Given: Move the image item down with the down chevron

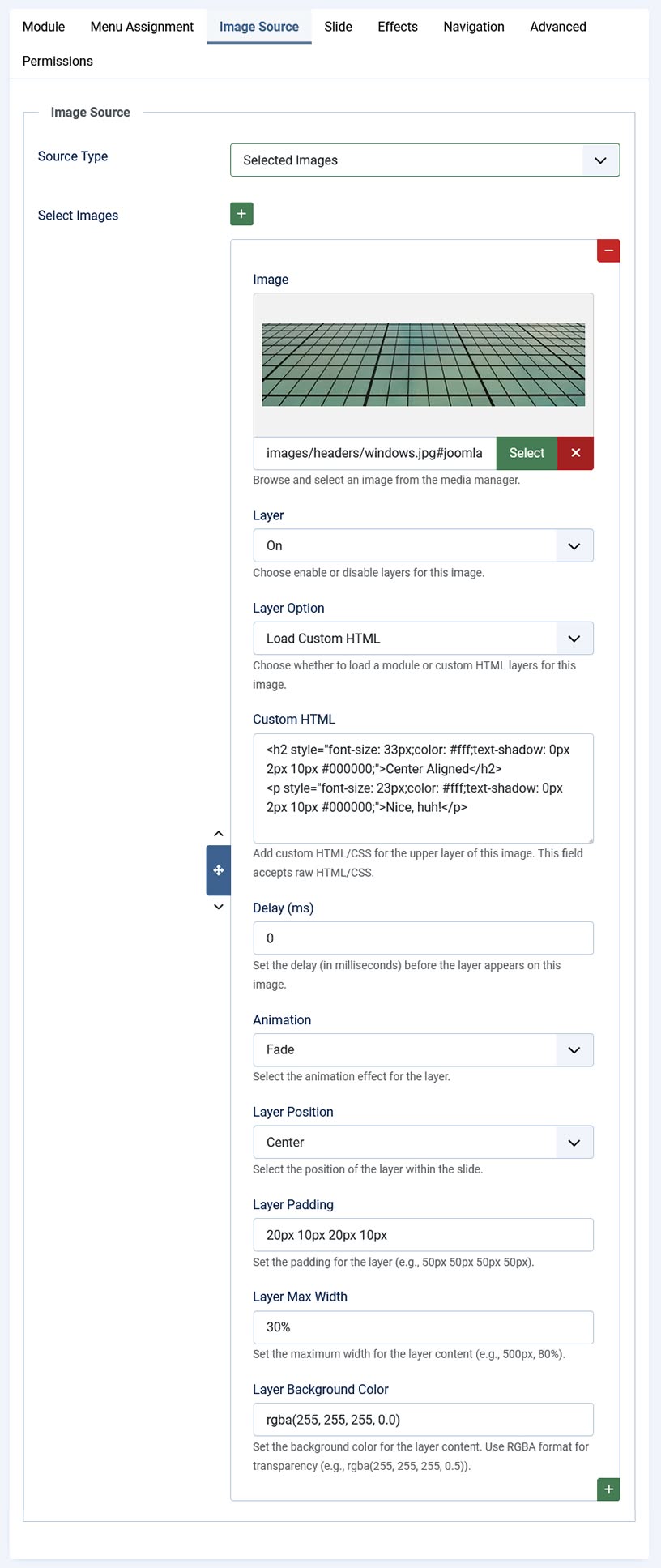Looking at the screenshot, I should click(218, 907).
